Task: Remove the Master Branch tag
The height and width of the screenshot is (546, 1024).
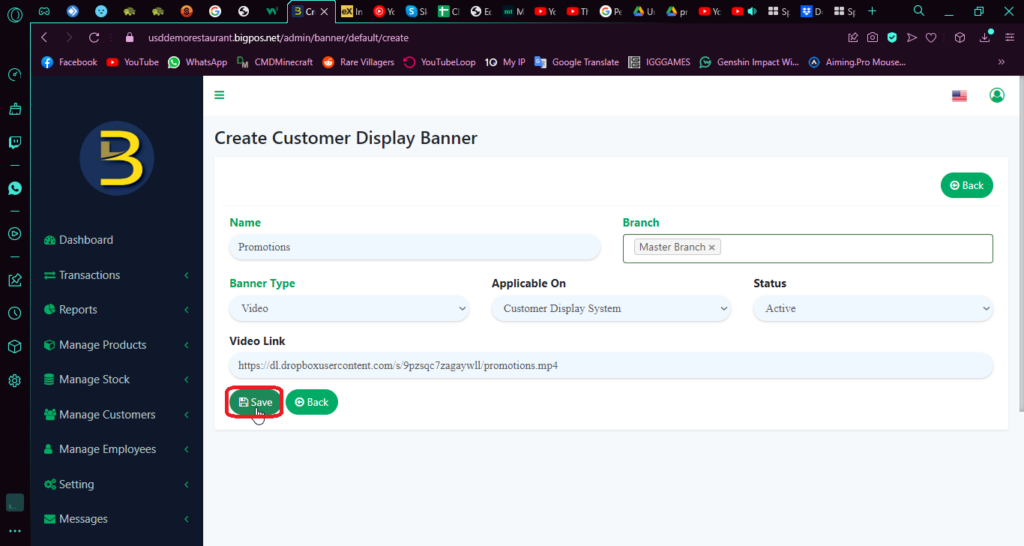Action: tap(712, 248)
